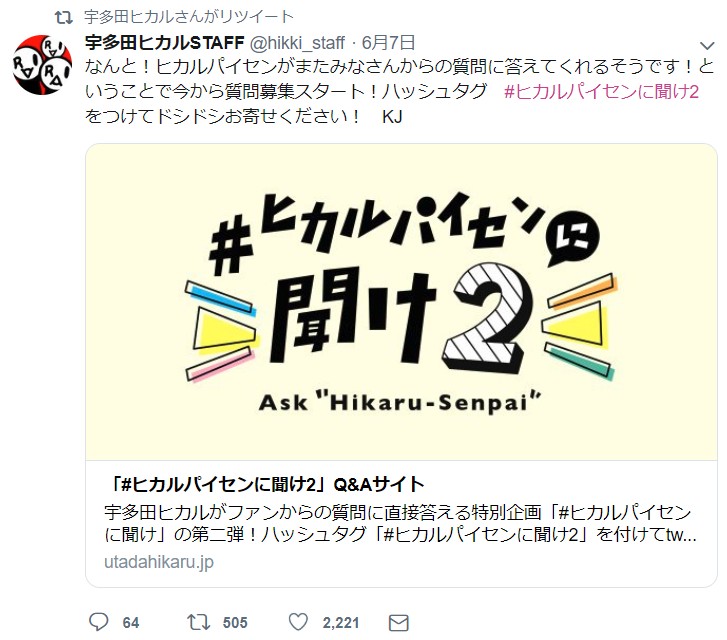Image resolution: width=727 pixels, height=640 pixels.
Task: Open the 6月7日 tweet timestamp
Action: point(388,43)
